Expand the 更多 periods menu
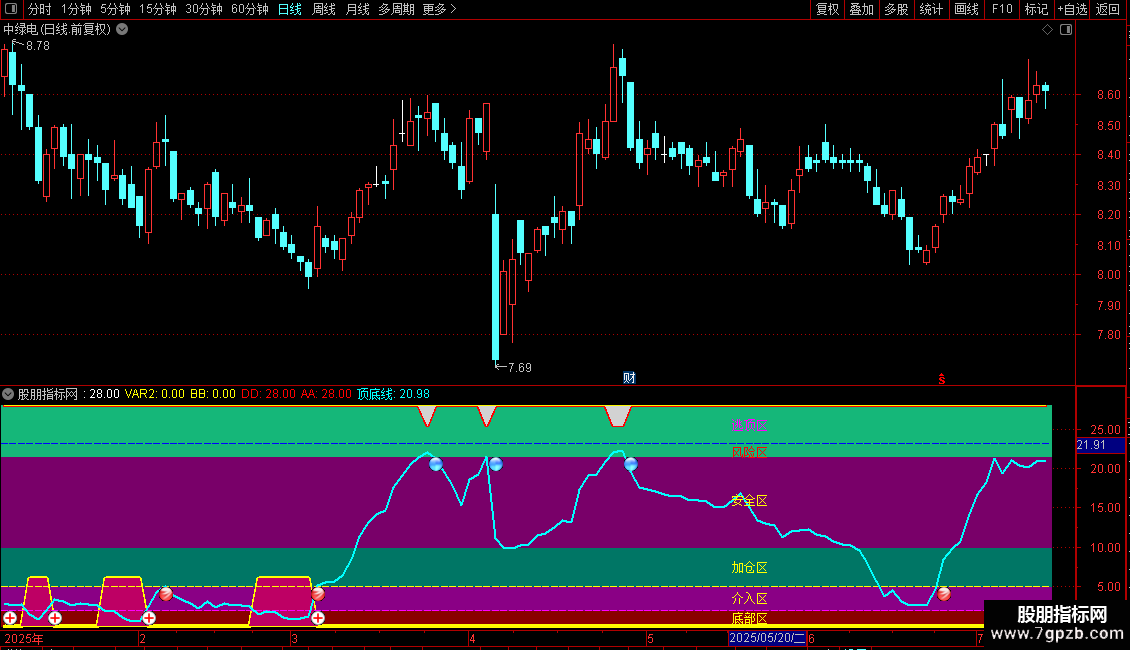 pos(440,9)
